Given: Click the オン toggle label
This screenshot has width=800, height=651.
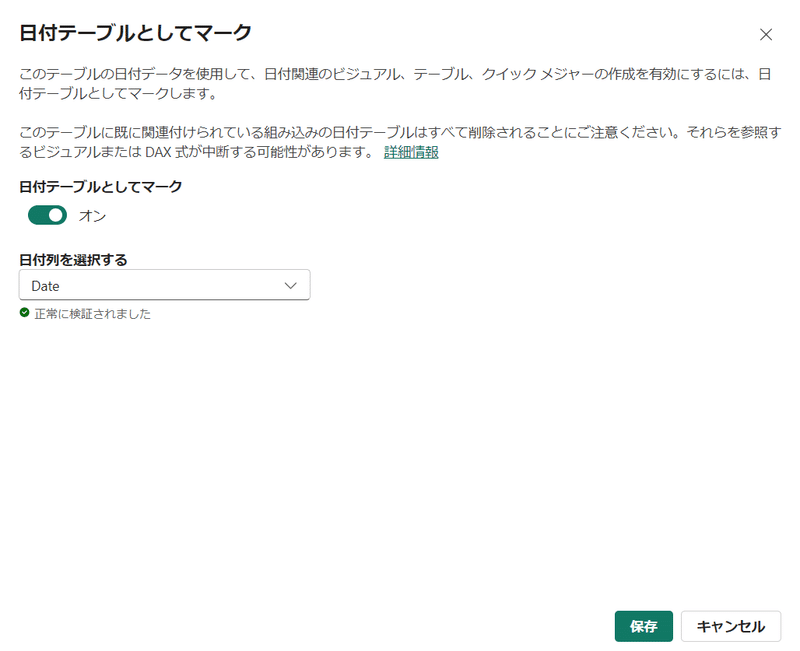Looking at the screenshot, I should [x=92, y=216].
